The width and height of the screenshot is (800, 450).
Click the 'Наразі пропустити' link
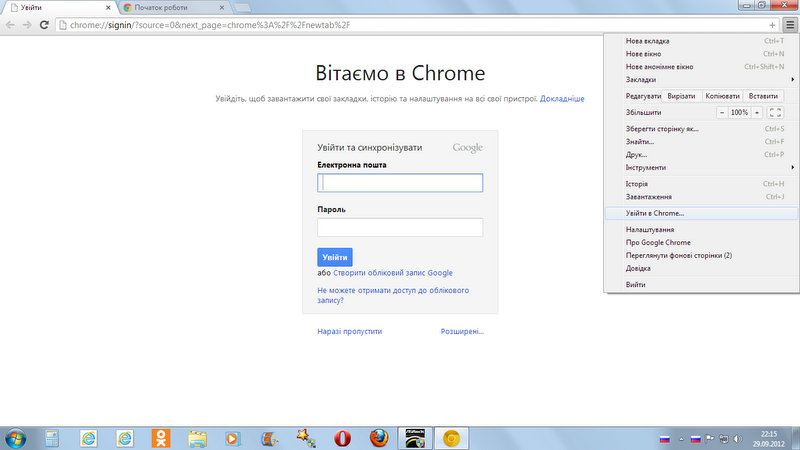pyautogui.click(x=349, y=331)
